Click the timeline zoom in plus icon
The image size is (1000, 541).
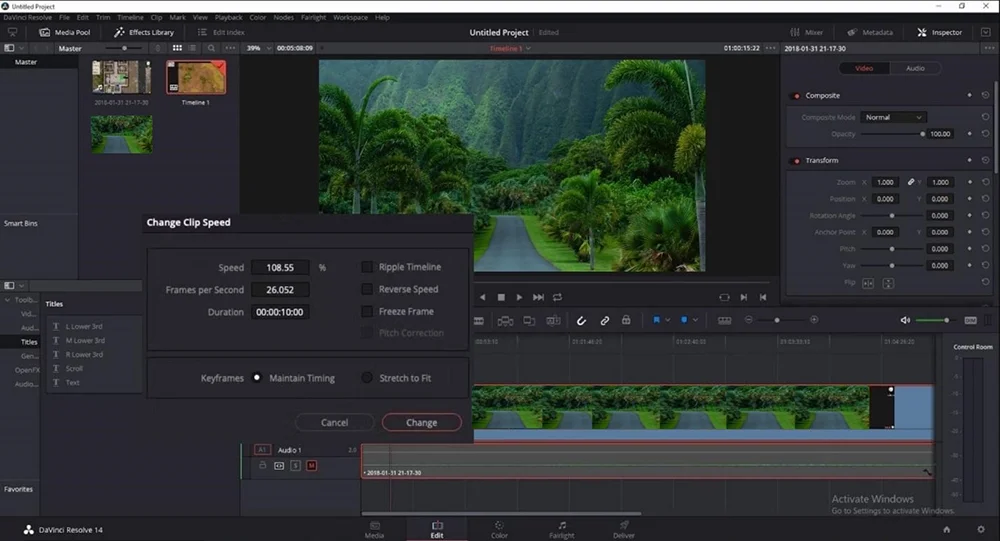click(814, 320)
